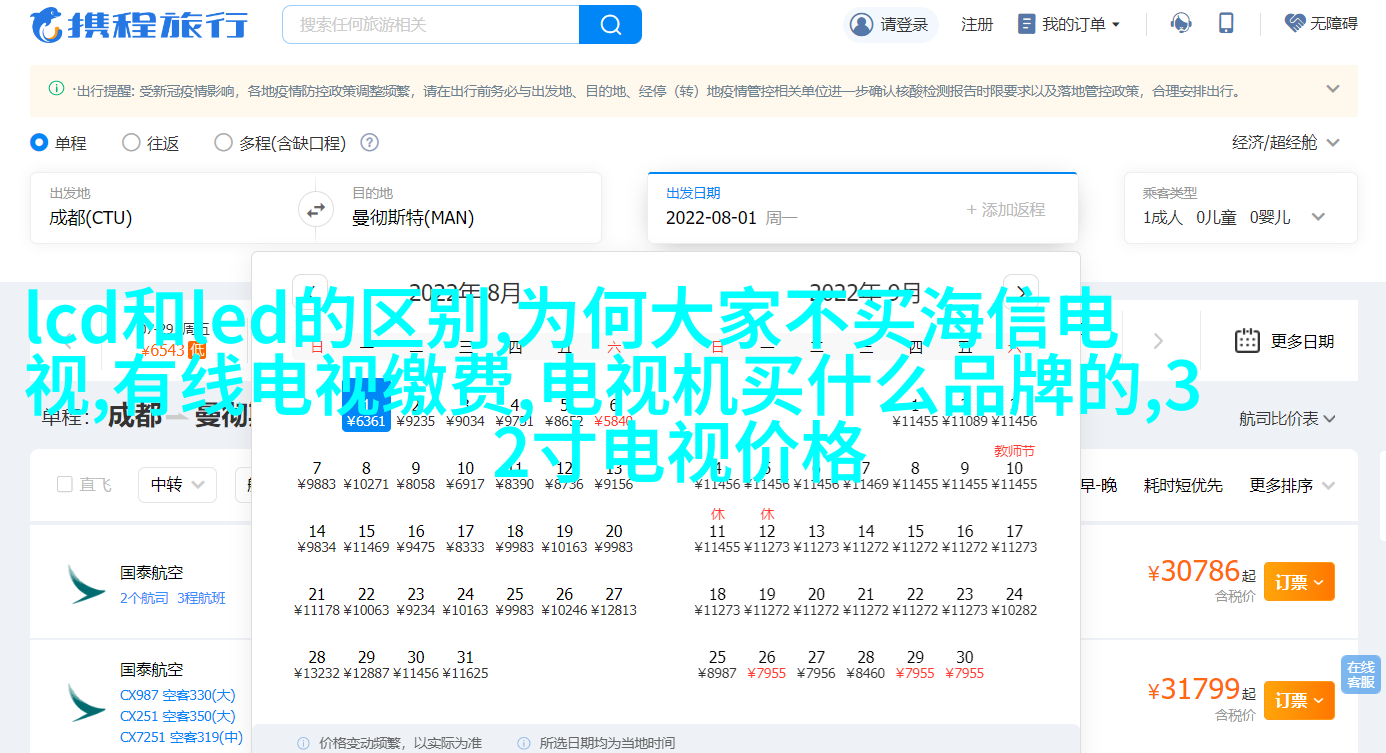Click the info icon before 所选日期均为当地时间
1386x753 pixels.
(523, 744)
